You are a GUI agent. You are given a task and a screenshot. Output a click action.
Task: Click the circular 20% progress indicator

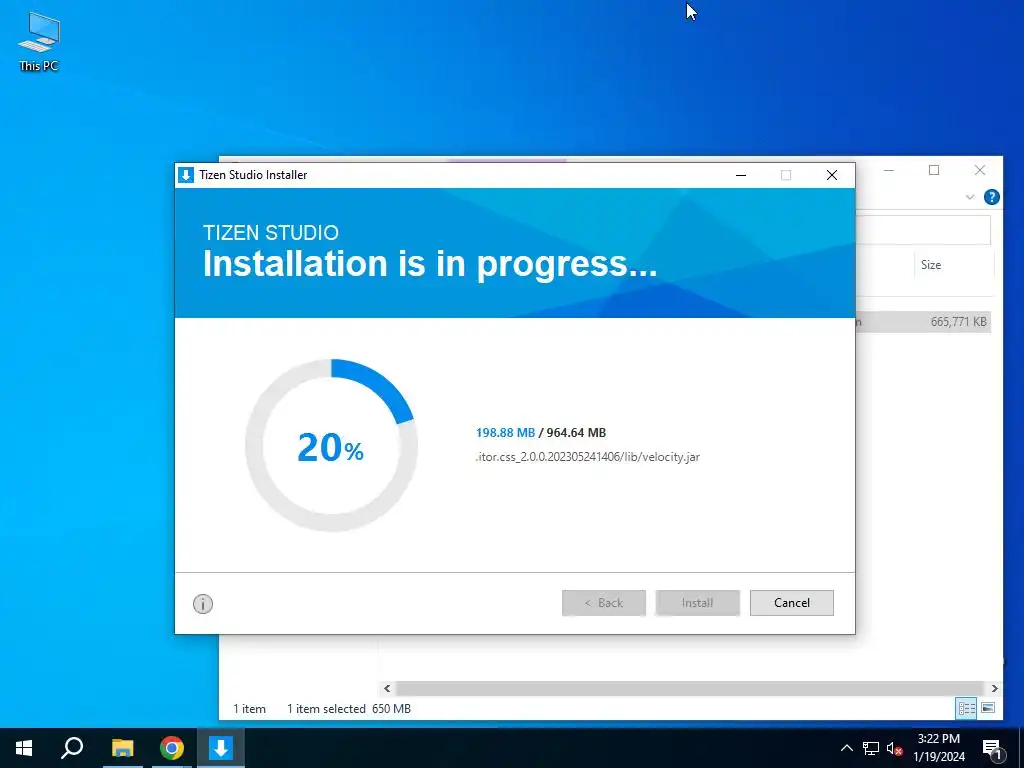(331, 445)
